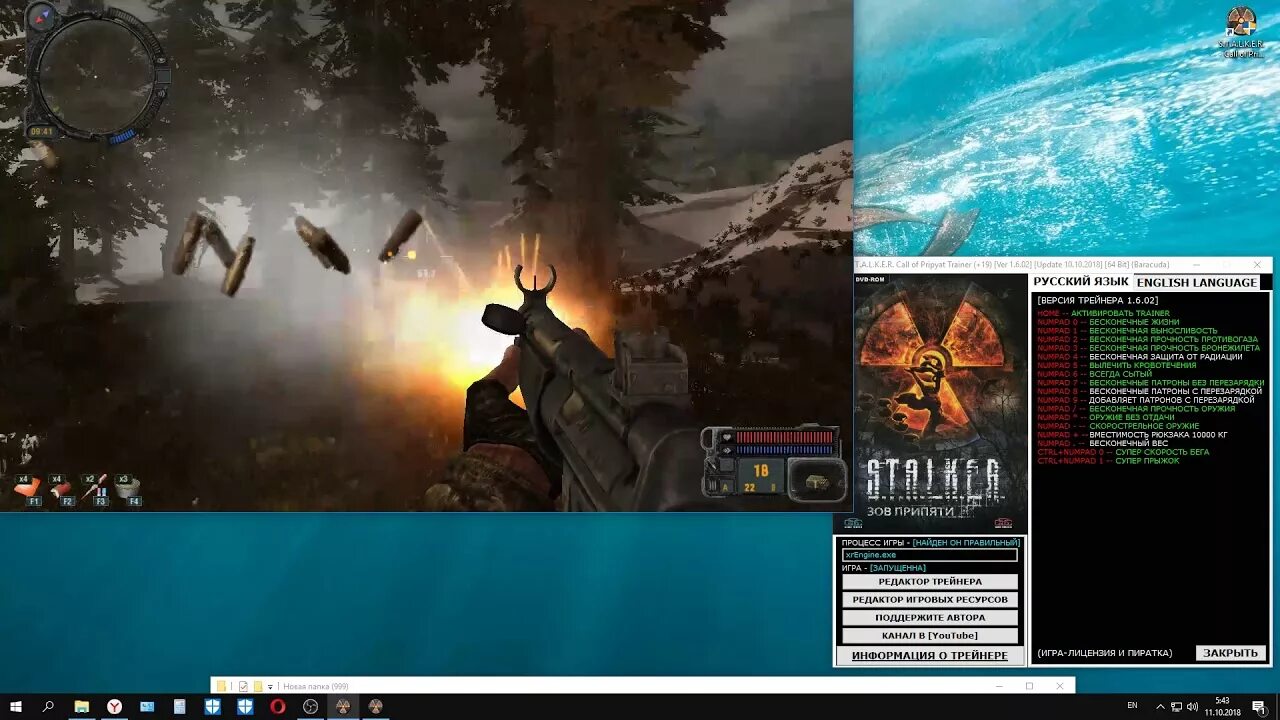This screenshot has height=720, width=1280.
Task: Open EN language indicator in tray
Action: click(1132, 706)
